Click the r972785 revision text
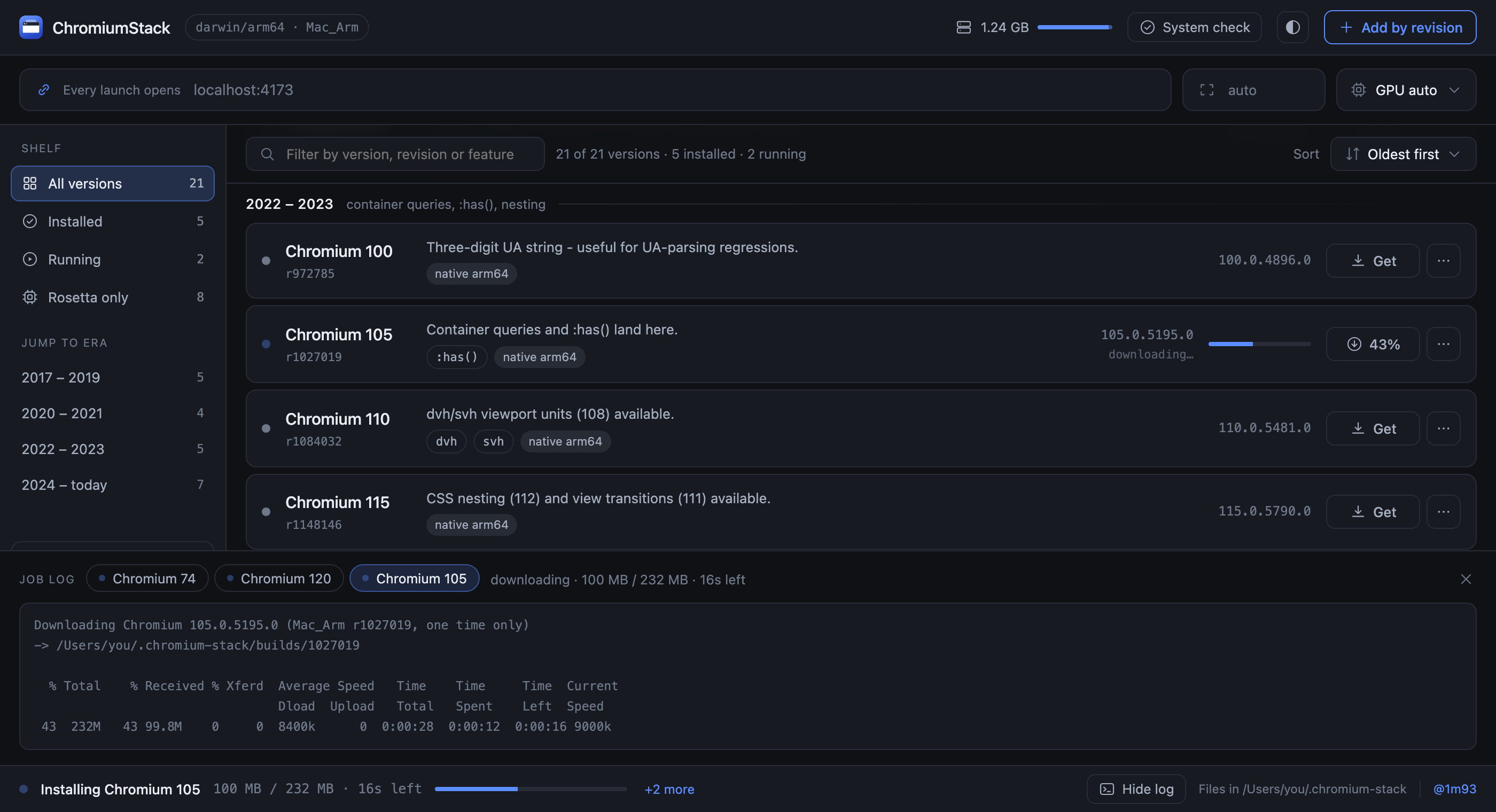1496x812 pixels. 310,274
